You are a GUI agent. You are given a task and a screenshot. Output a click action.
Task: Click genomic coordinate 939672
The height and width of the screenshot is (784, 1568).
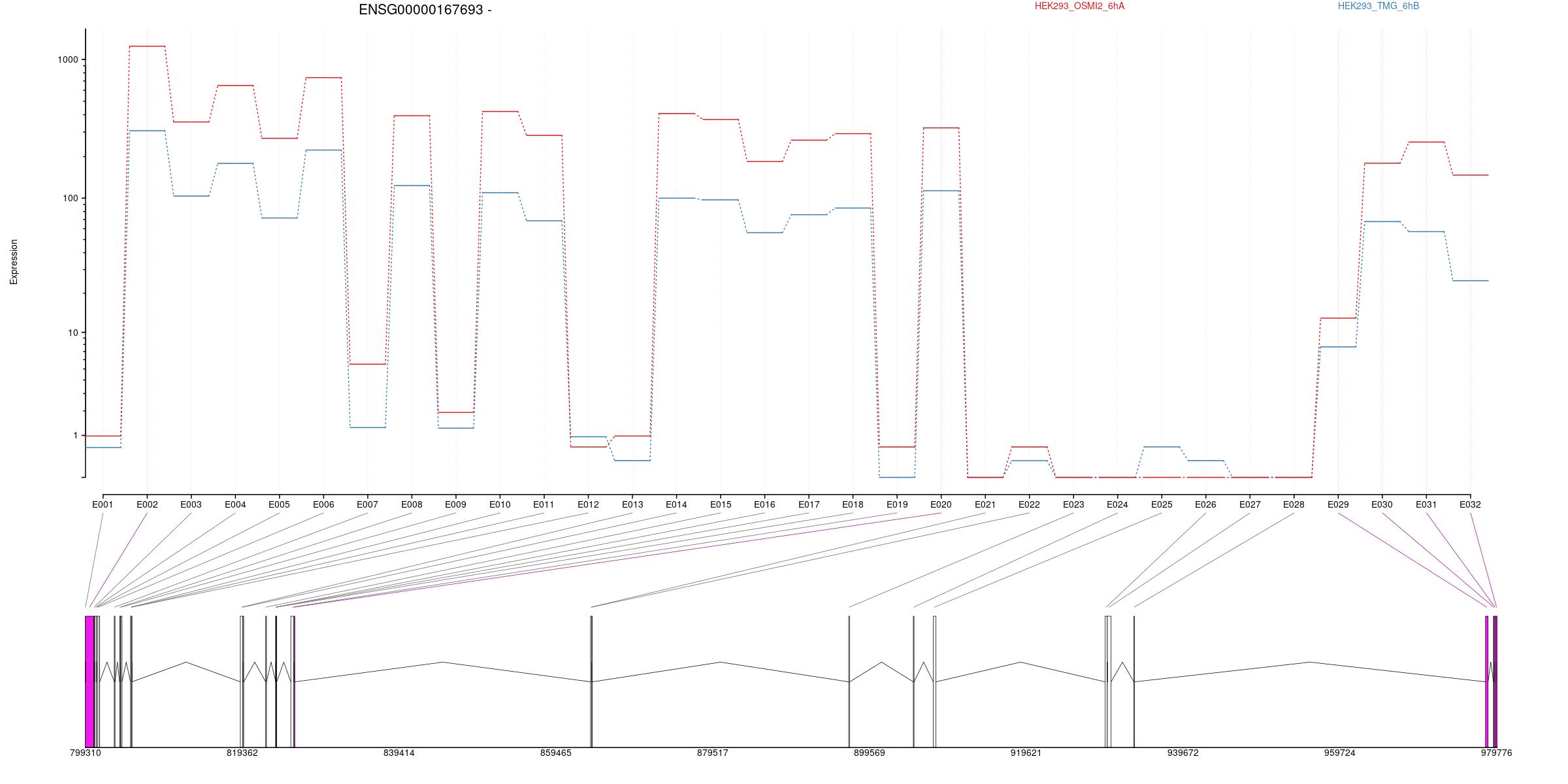(1183, 753)
